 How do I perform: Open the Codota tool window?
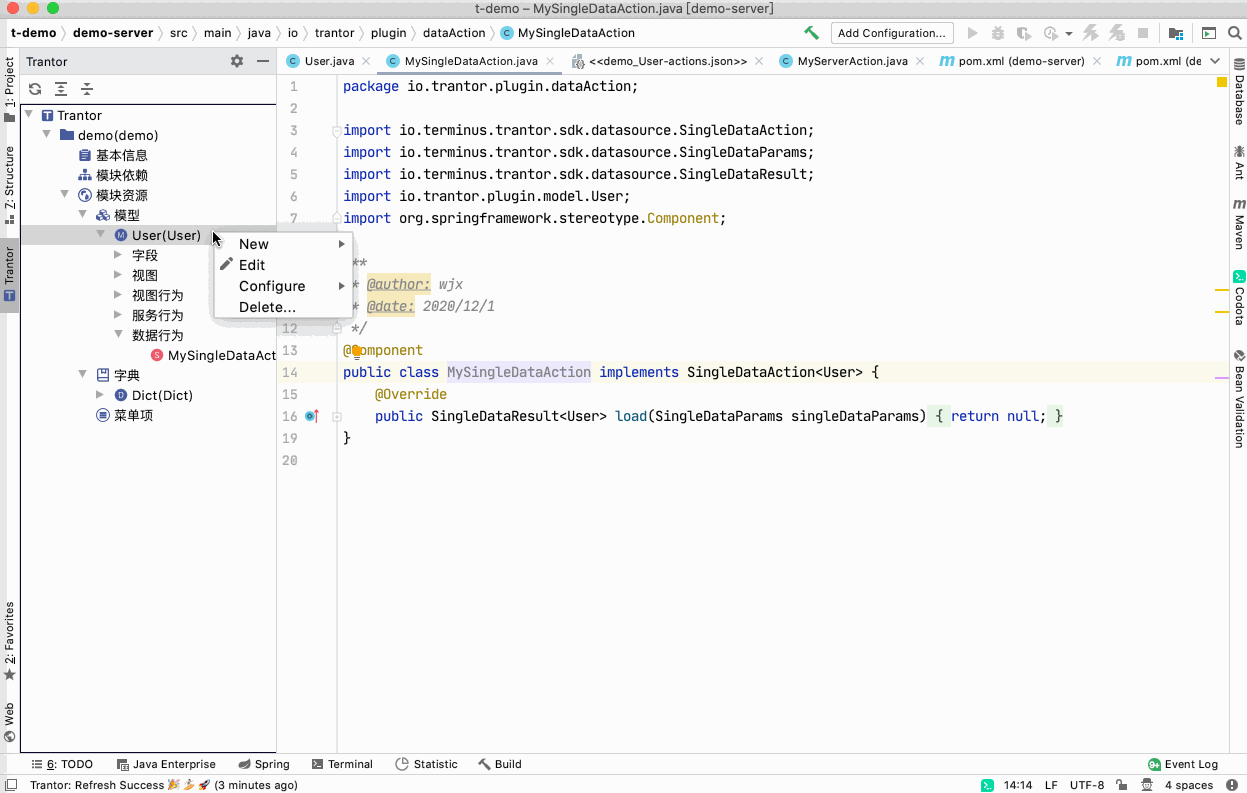pos(1239,298)
